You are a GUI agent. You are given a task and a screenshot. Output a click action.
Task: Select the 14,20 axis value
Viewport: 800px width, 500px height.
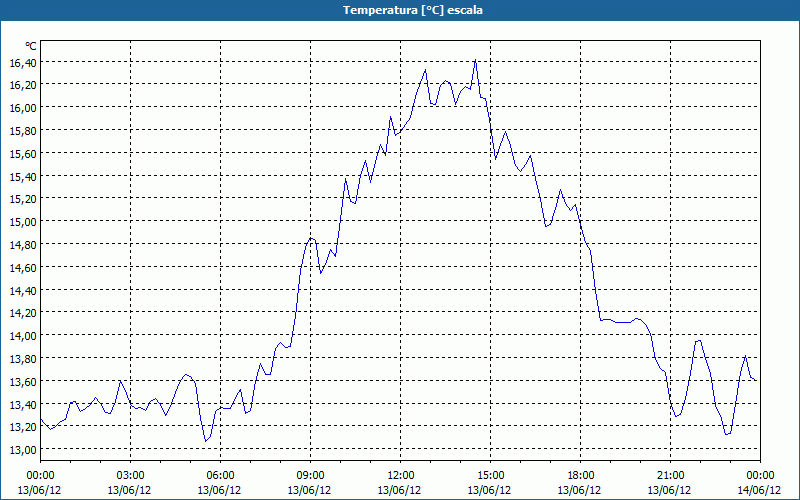click(x=22, y=313)
